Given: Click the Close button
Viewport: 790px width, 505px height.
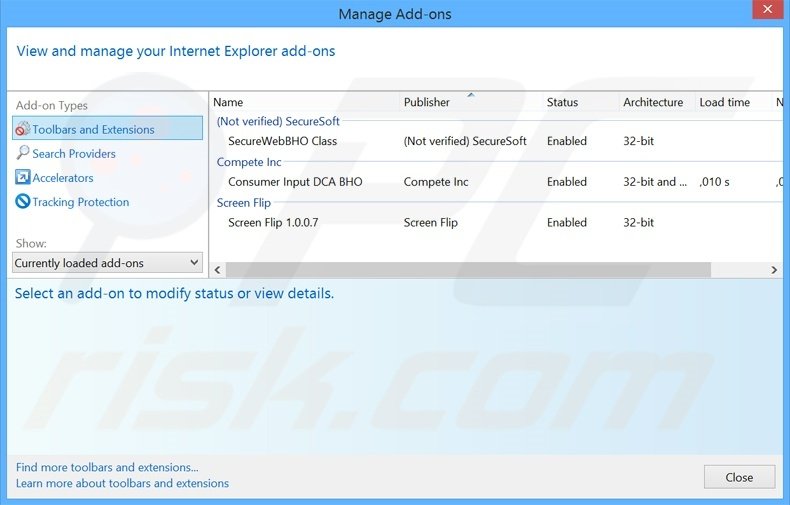Looking at the screenshot, I should 739,477.
